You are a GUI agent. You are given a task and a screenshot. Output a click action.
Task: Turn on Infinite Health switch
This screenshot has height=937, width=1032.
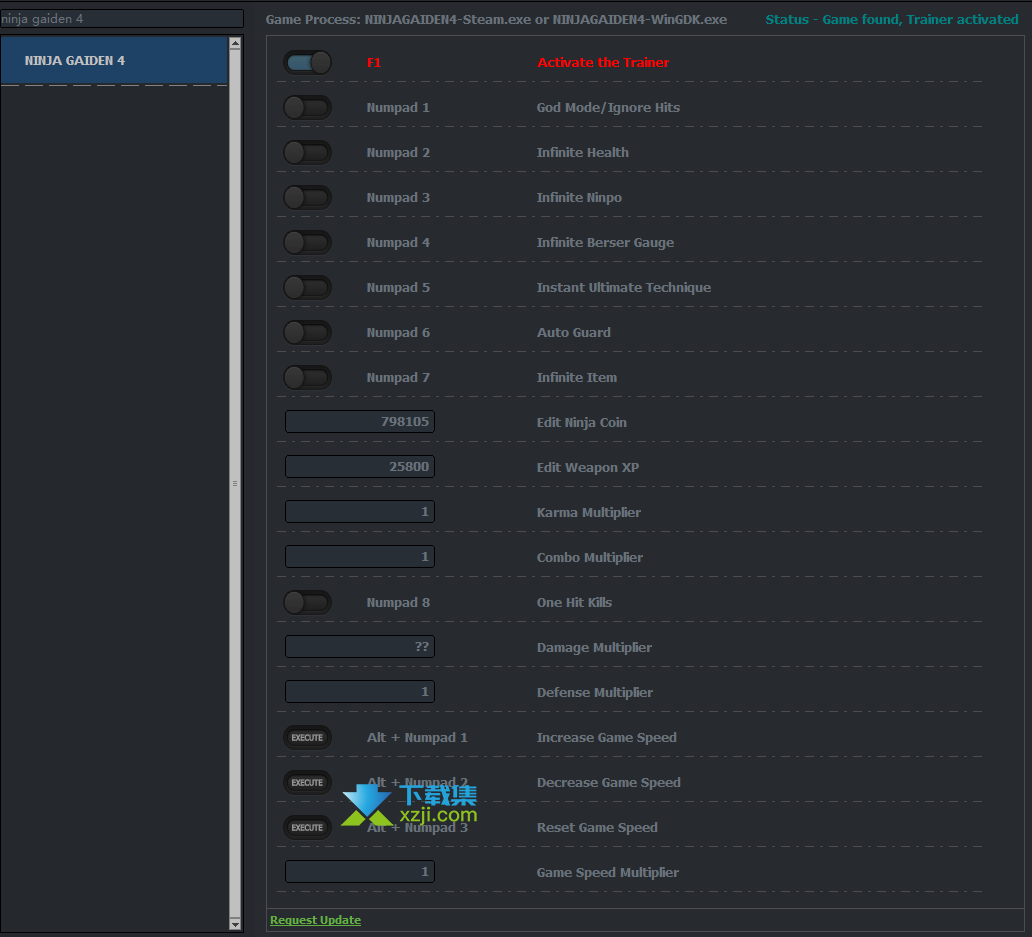coord(307,153)
